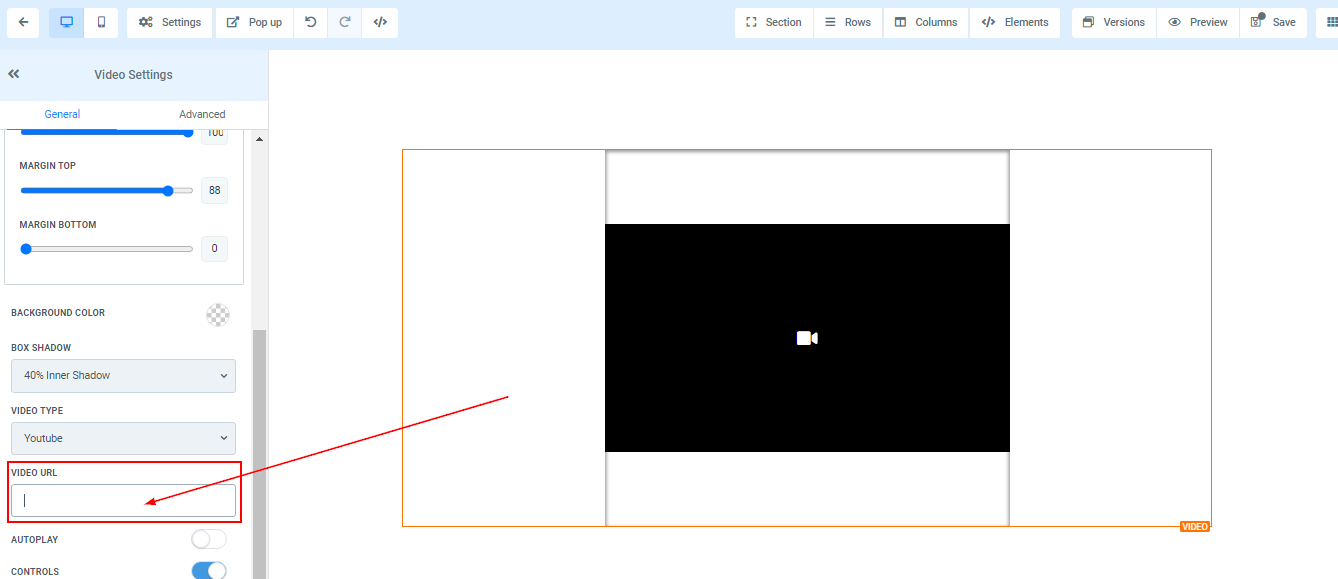Click the redo icon
The width and height of the screenshot is (1338, 579).
[x=345, y=22]
